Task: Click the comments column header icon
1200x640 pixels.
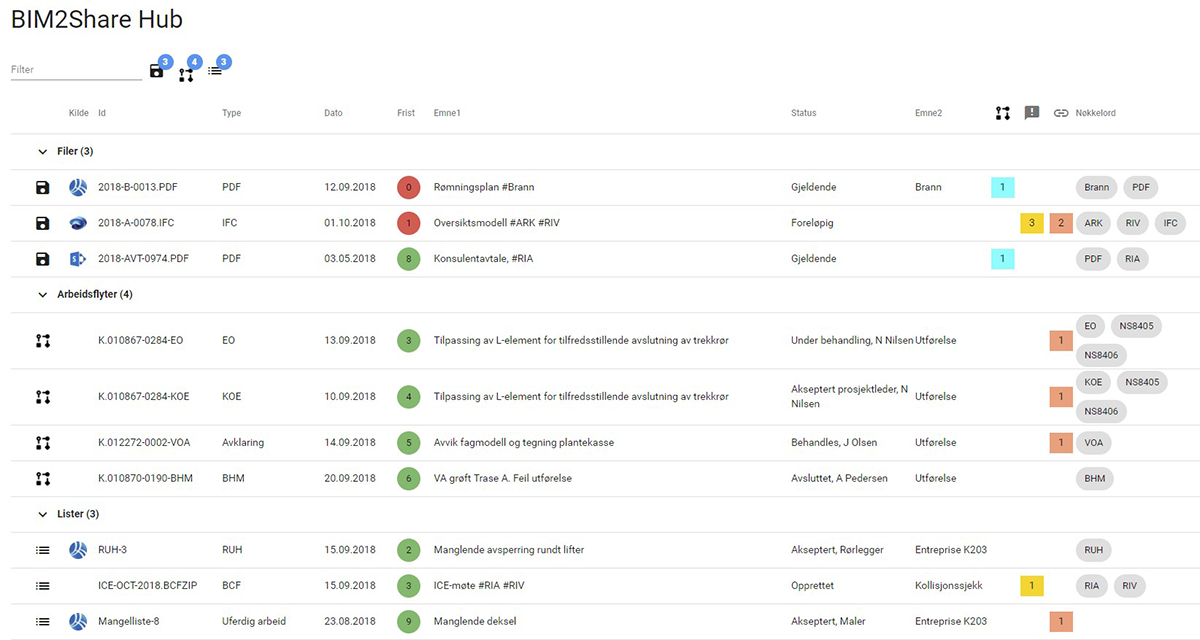Action: tap(1032, 113)
